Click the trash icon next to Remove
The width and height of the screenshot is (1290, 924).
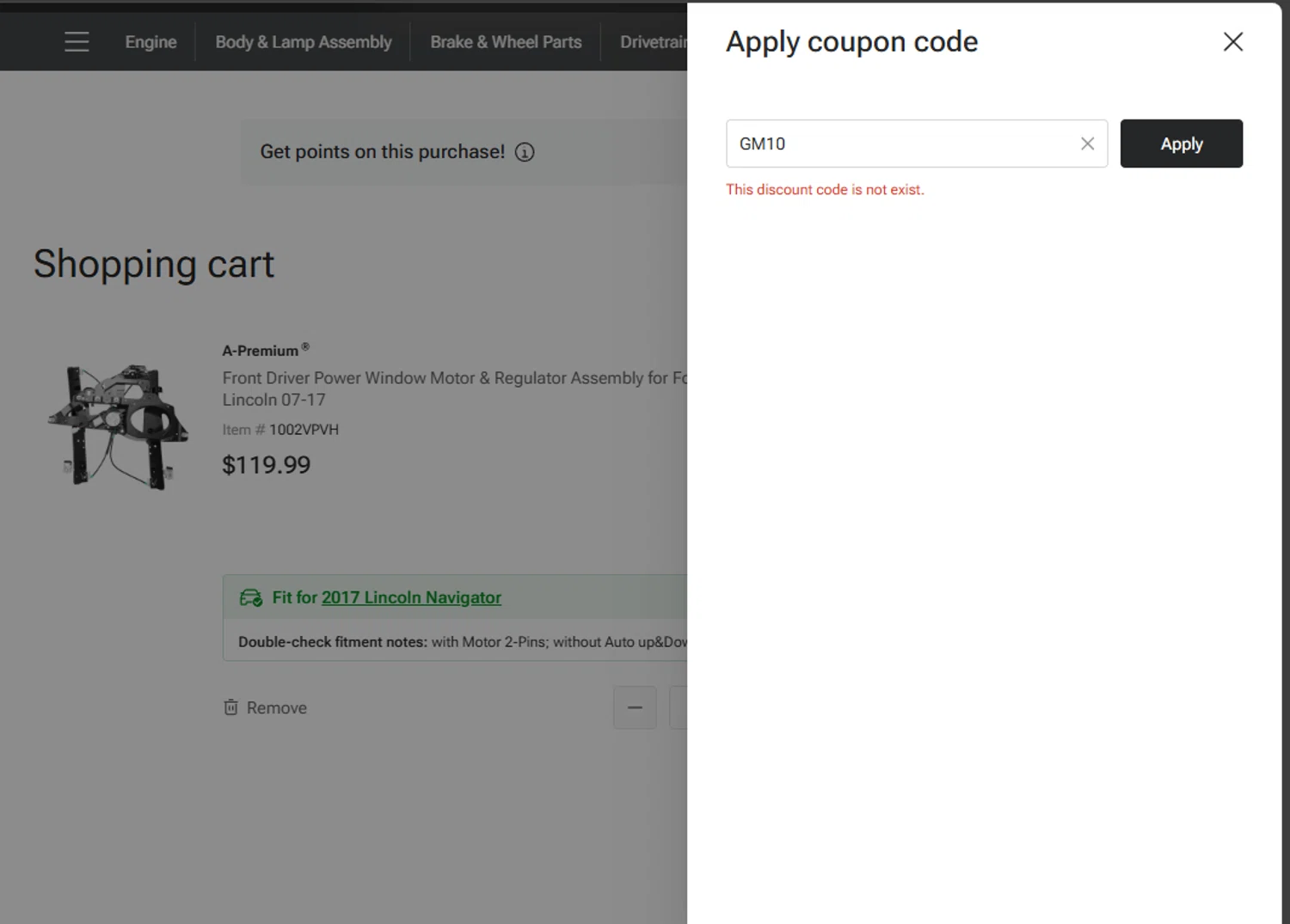[230, 707]
